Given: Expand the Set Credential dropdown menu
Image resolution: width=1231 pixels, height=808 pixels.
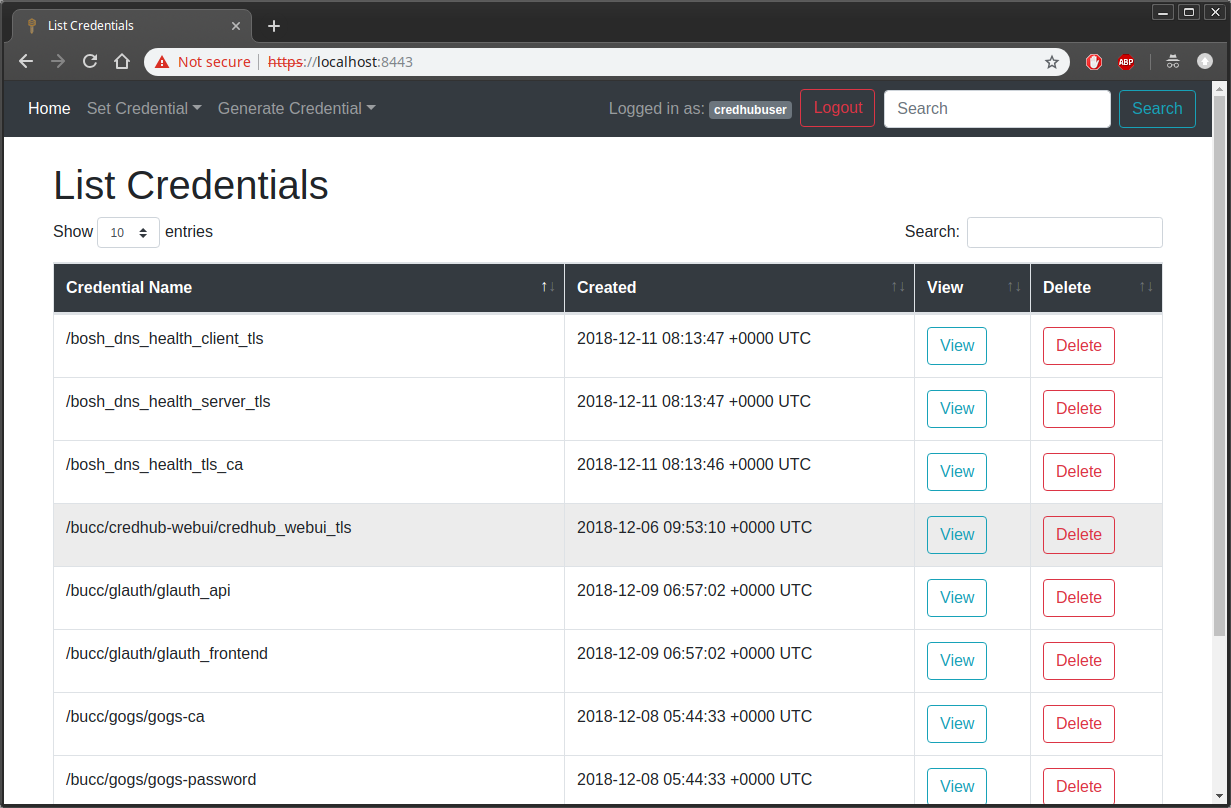Looking at the screenshot, I should click(144, 109).
